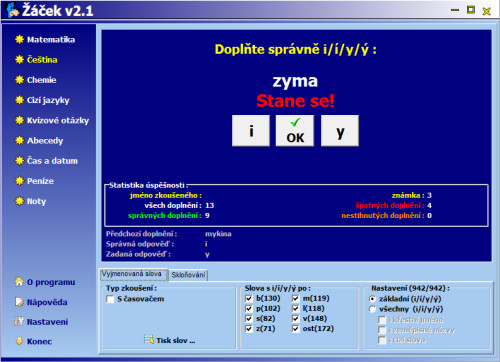
Task: Click the Konec exit arrow icon
Action: (x=19, y=341)
